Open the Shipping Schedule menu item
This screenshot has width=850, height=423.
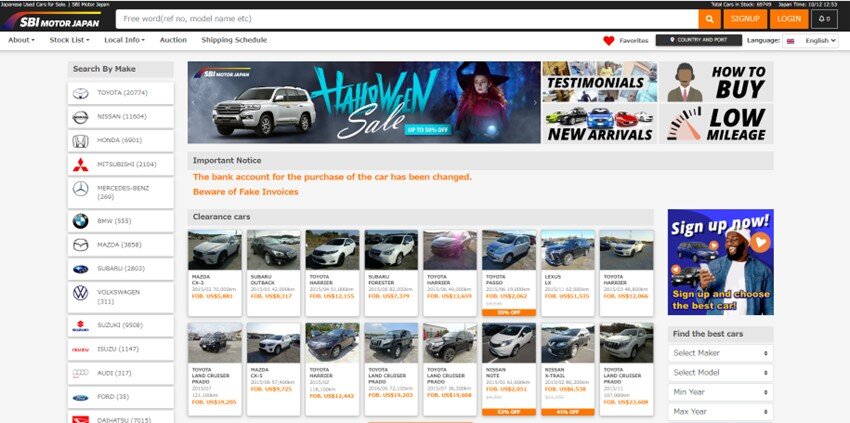click(234, 40)
